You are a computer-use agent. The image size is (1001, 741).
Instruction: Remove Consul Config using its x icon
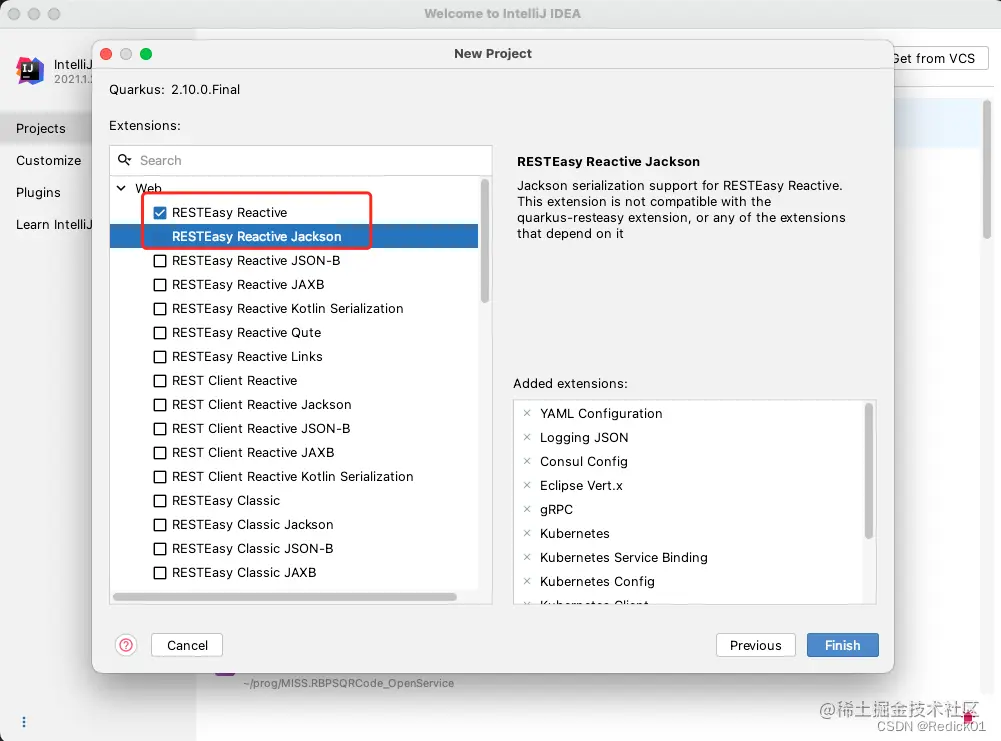(527, 461)
